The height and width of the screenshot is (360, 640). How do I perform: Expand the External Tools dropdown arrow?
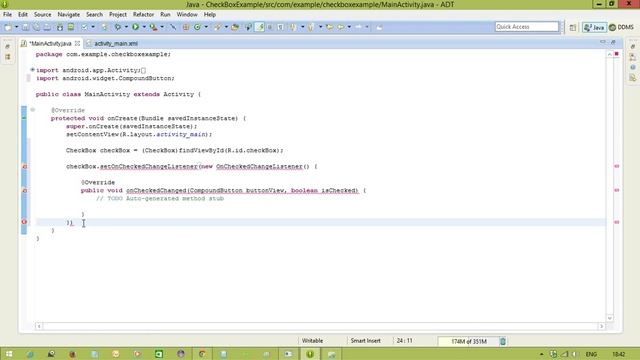162,27
